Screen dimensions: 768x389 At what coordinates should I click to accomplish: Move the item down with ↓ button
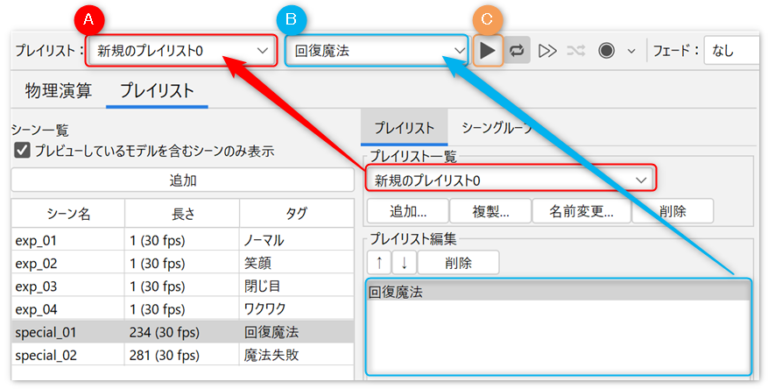404,263
